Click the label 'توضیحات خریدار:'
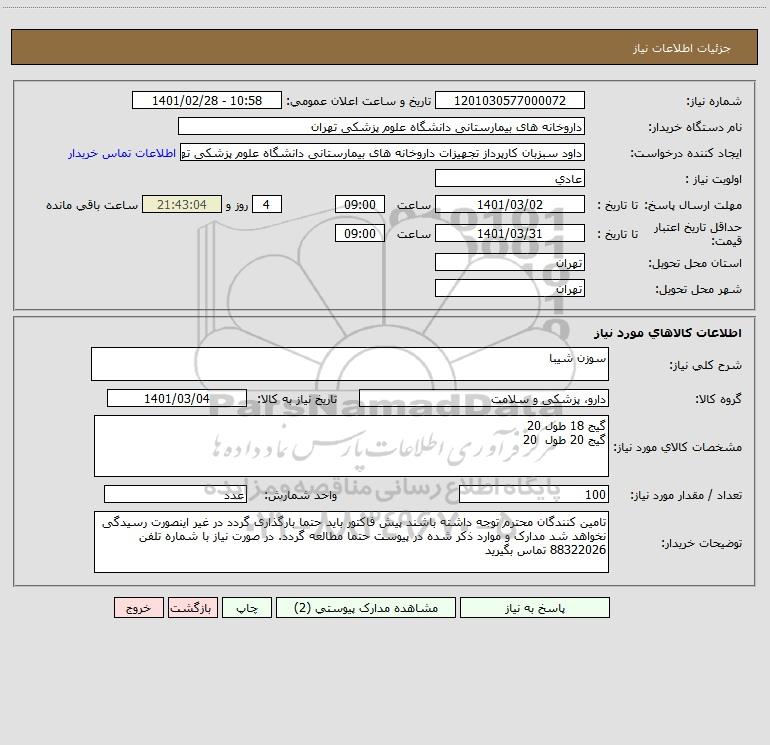The image size is (770, 745). [x=701, y=543]
